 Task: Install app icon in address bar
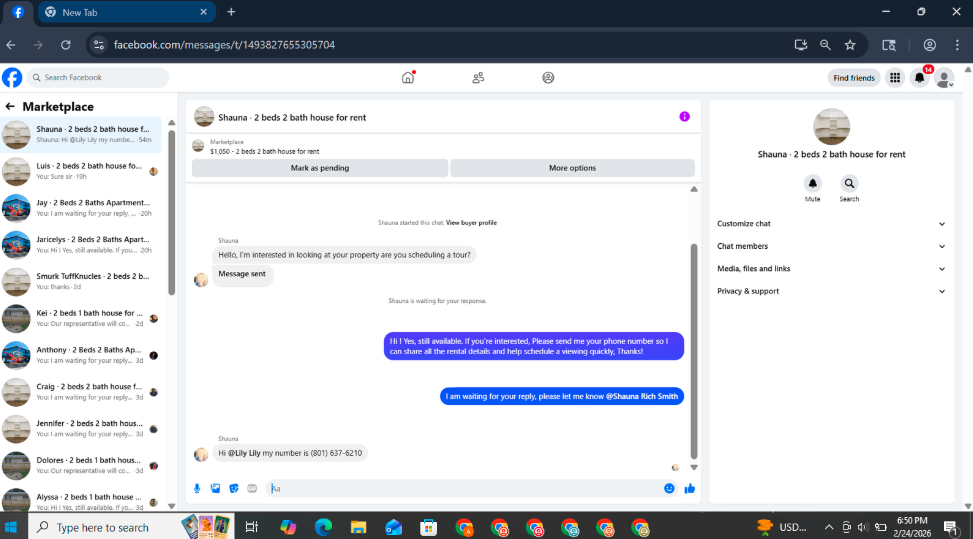point(800,45)
